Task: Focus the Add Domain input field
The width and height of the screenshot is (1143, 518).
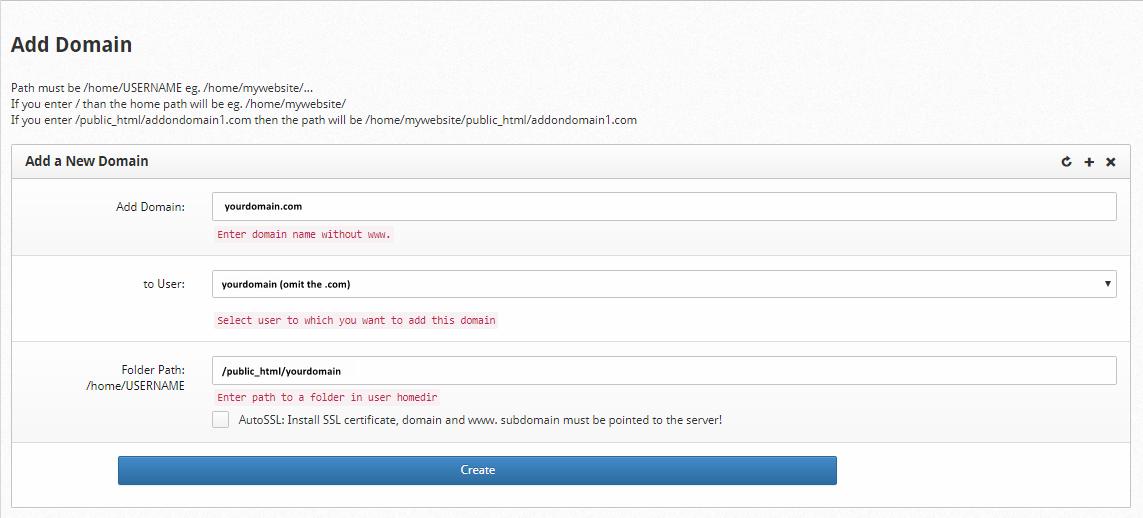Action: [x=664, y=206]
